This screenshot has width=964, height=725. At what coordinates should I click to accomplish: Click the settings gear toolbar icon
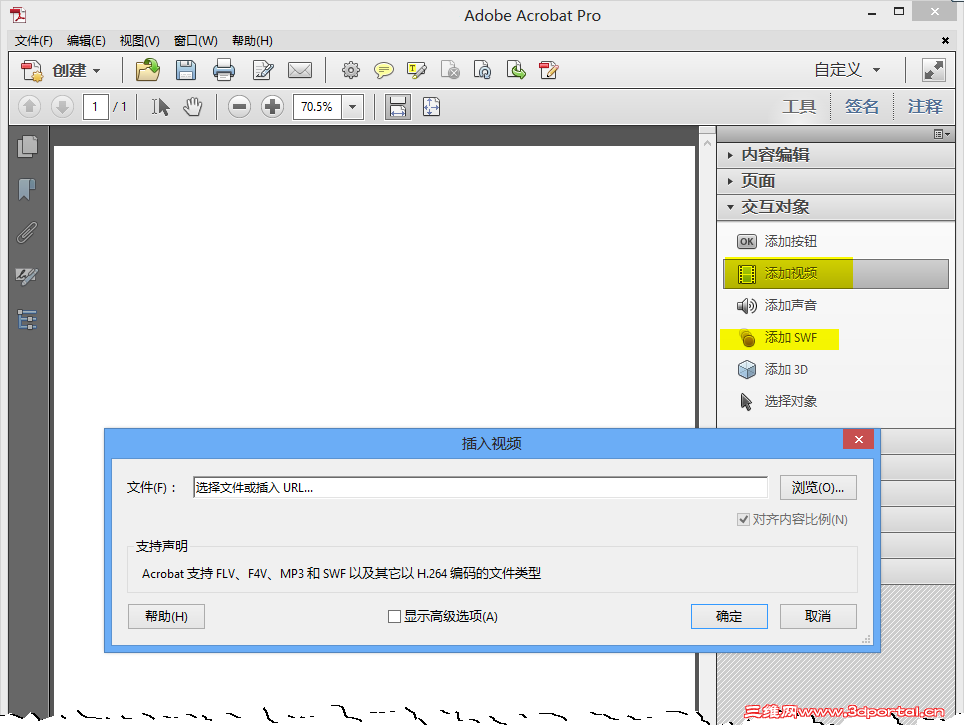click(x=350, y=70)
